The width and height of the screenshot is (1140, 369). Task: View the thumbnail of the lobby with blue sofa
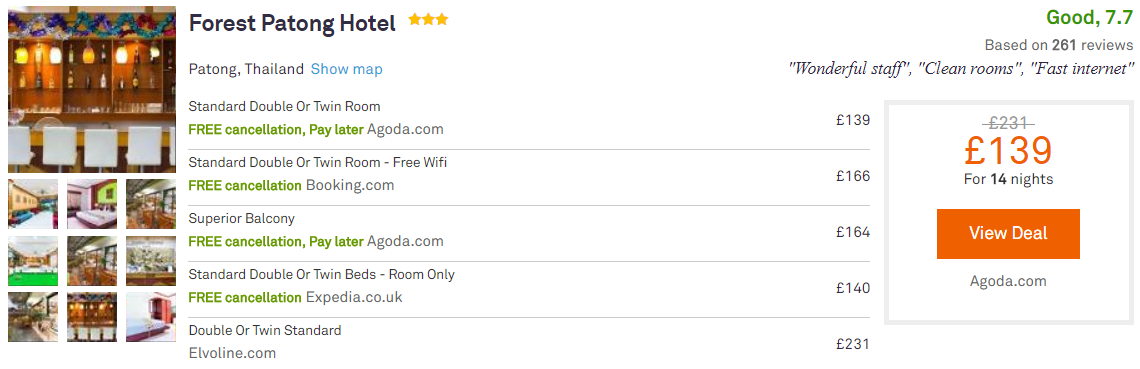[33, 203]
